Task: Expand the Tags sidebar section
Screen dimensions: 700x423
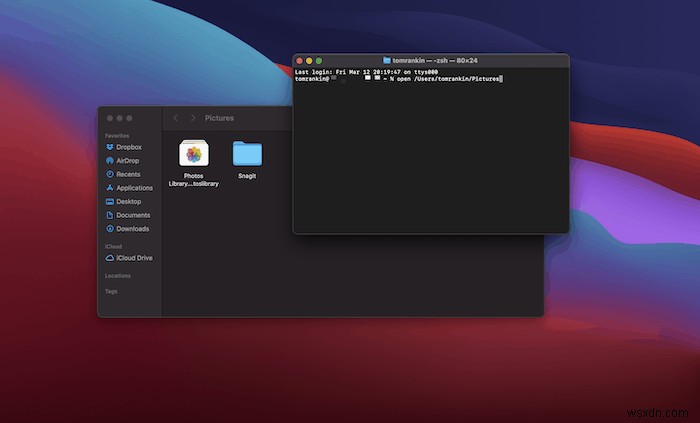Action: pos(111,291)
